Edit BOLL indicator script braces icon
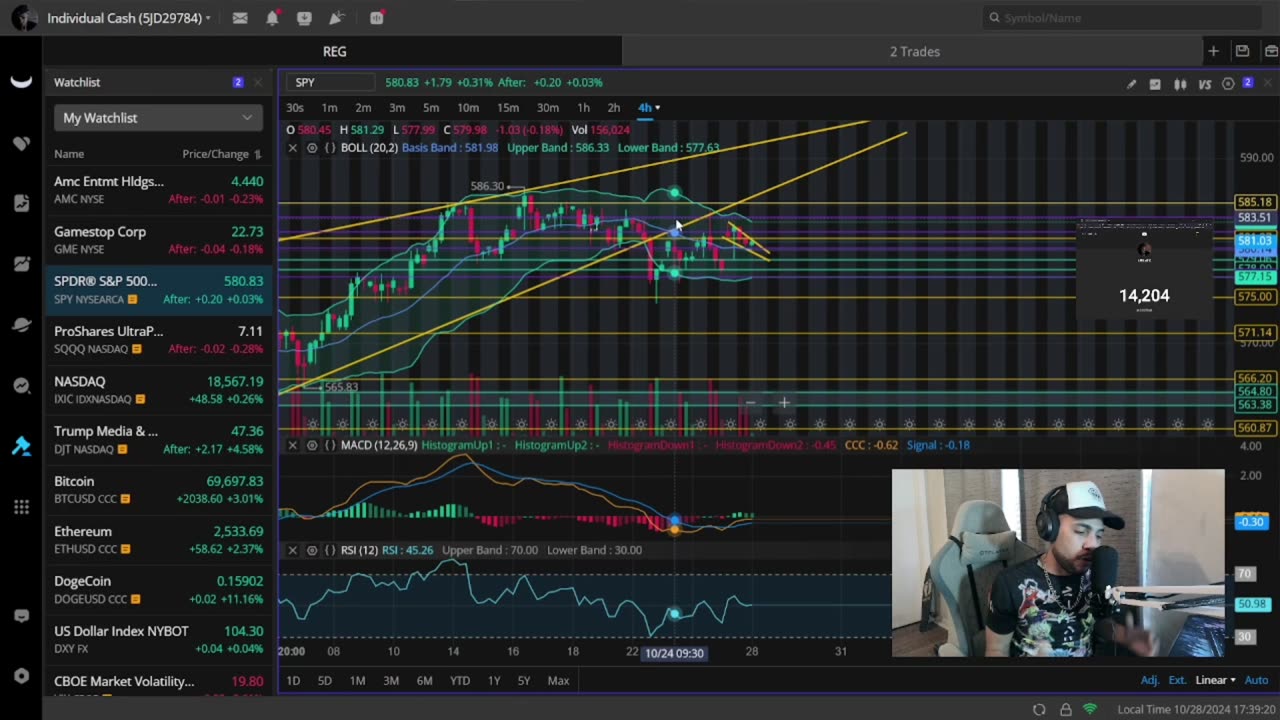This screenshot has width=1280, height=720. tap(329, 148)
